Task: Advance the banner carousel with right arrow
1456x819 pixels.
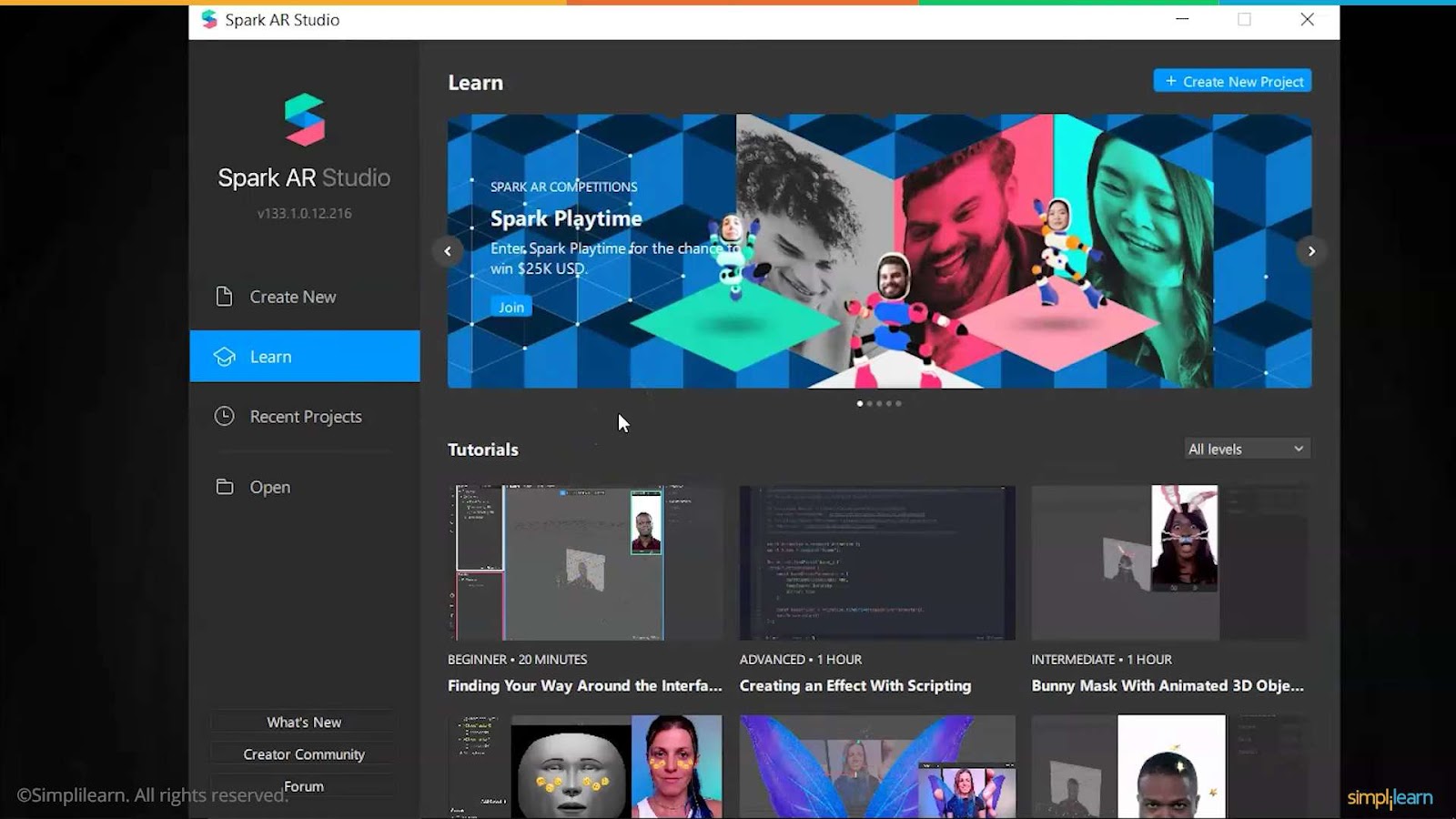Action: click(1311, 250)
